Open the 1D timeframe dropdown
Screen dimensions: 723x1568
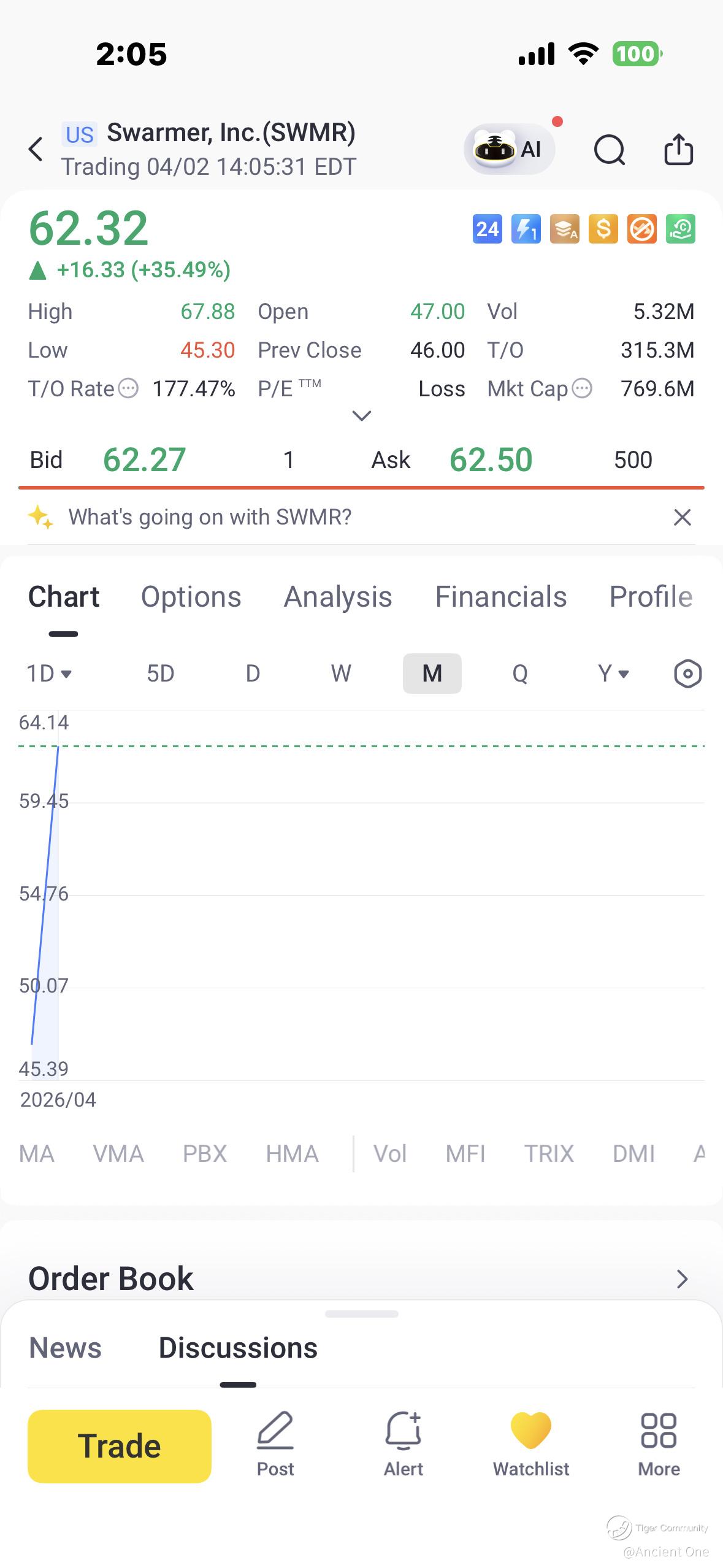tap(49, 674)
